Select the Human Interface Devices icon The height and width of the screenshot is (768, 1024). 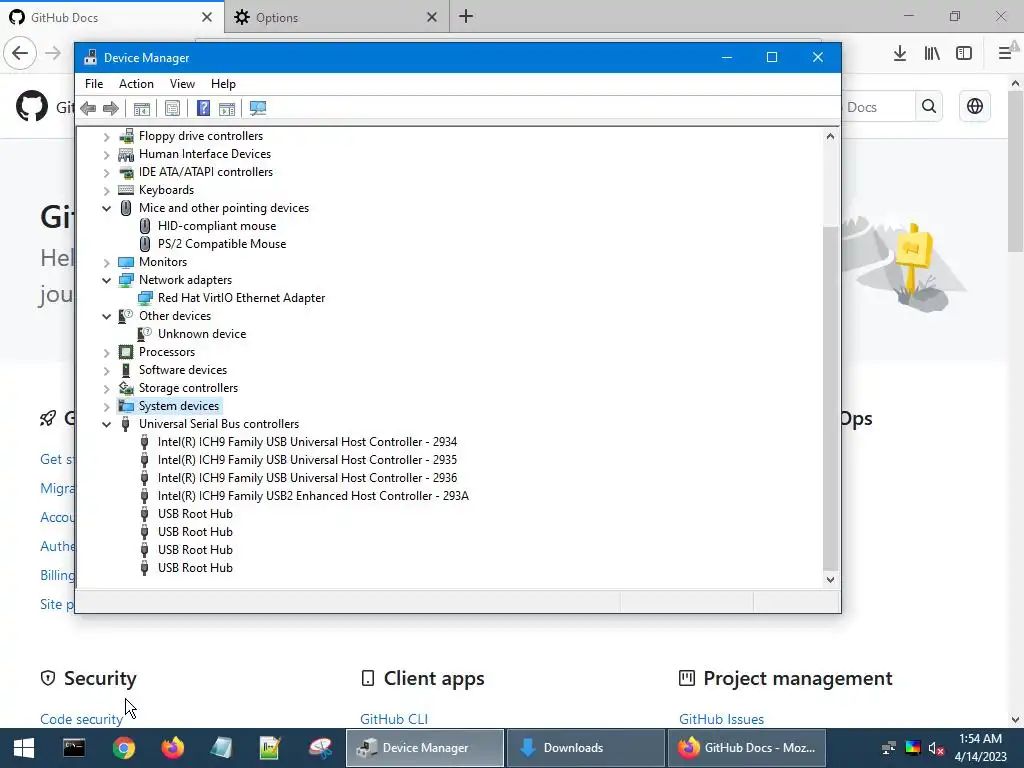[126, 154]
